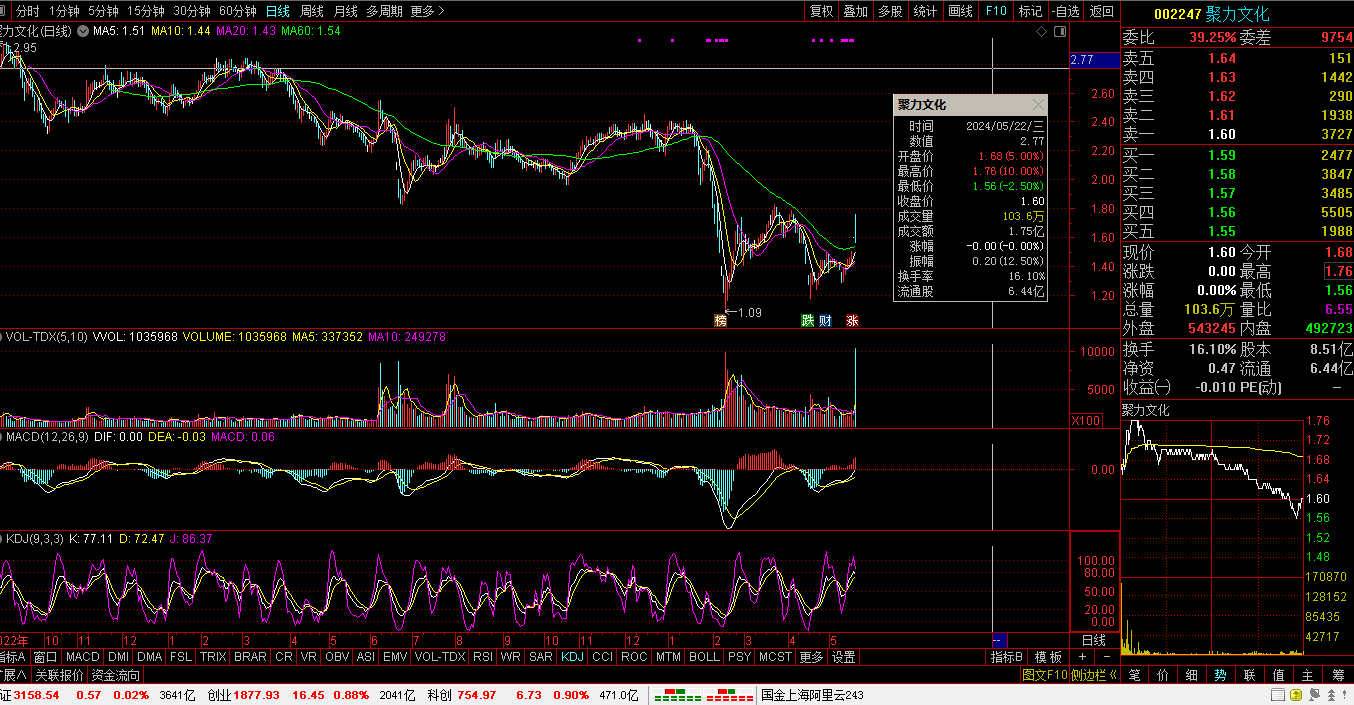Image resolution: width=1354 pixels, height=705 pixels.
Task: Open the 更多 indicator list at bottom
Action: [812, 657]
